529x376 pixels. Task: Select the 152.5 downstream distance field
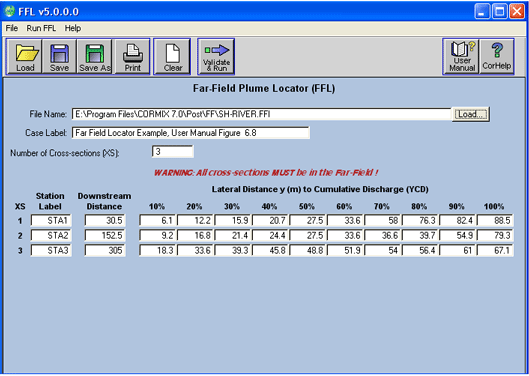tap(105, 236)
